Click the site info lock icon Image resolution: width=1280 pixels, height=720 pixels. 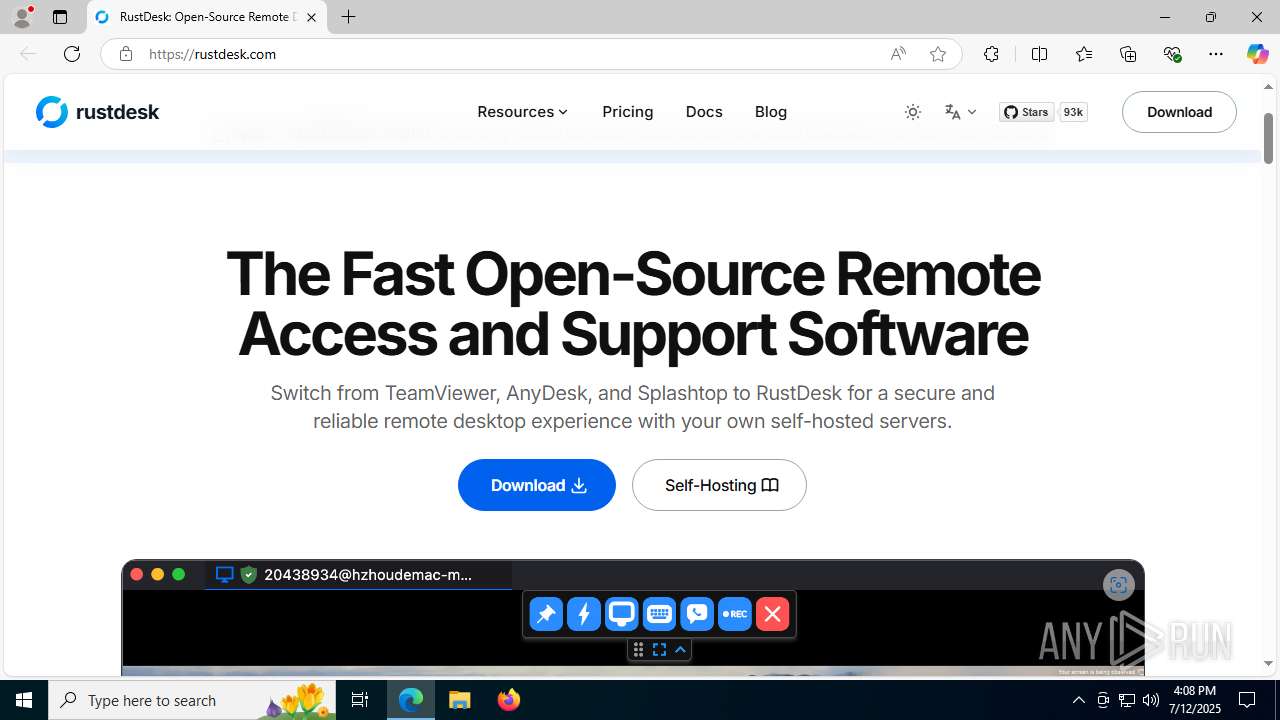(125, 54)
